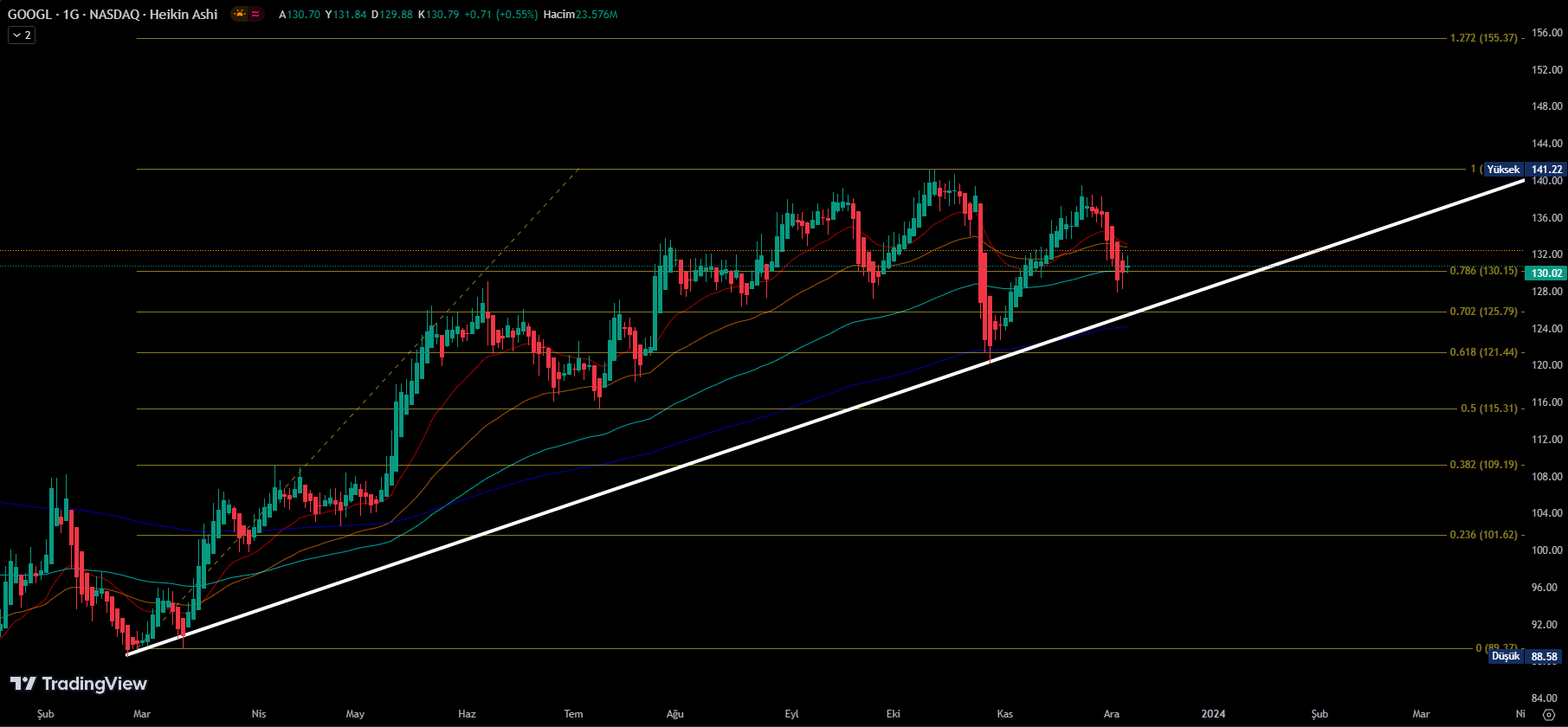Screen dimensions: 1568x727
Task: Click the Eki month label on time axis
Action: coord(894,714)
